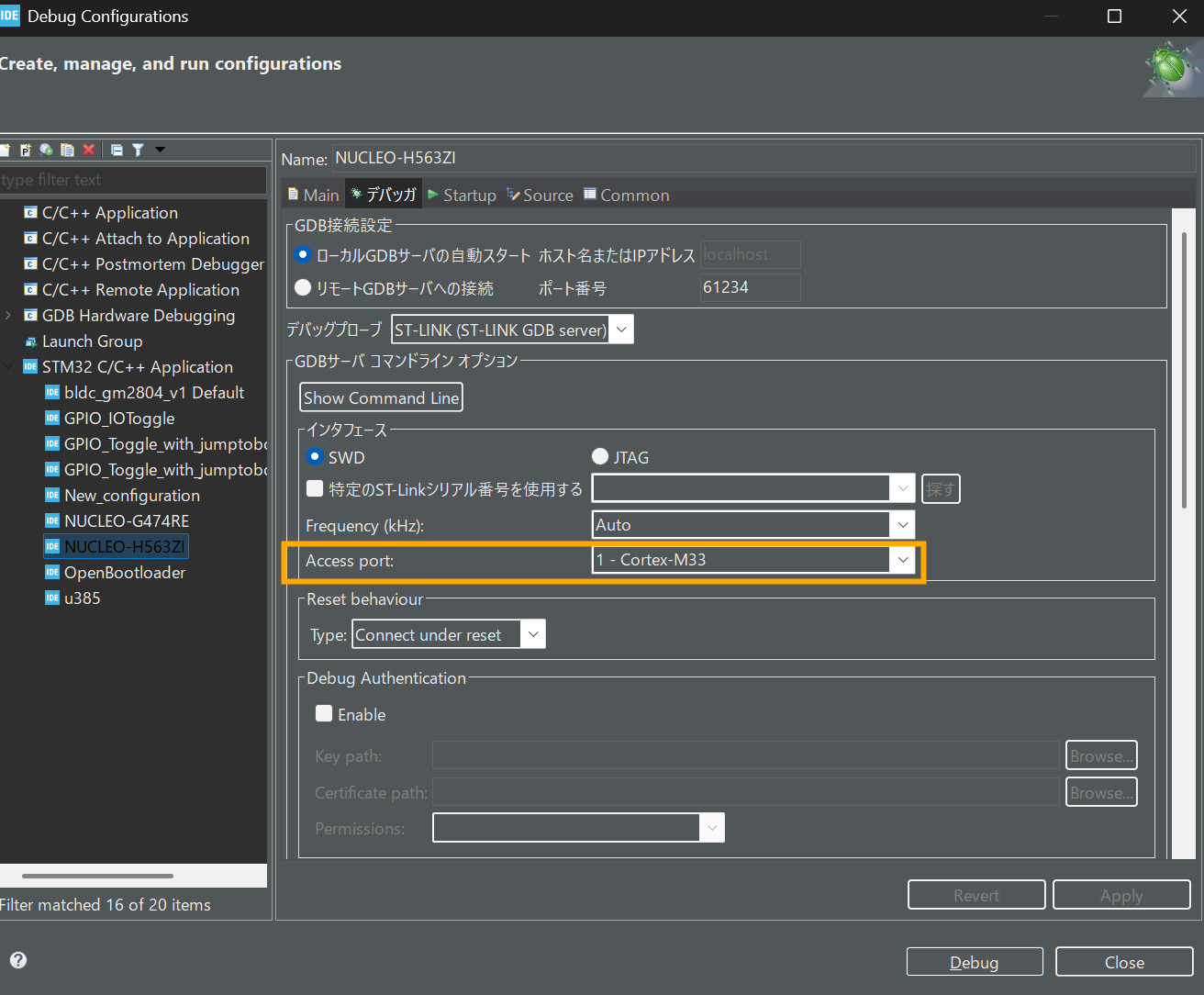Viewport: 1204px width, 995px height.
Task: Open the help question mark icon
Action: (x=18, y=960)
